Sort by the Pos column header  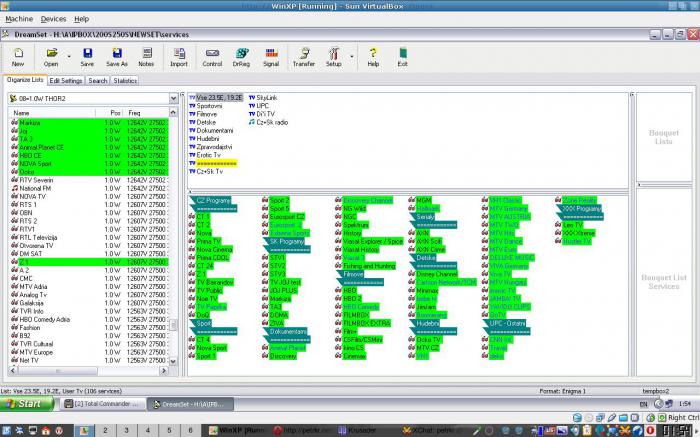110,113
